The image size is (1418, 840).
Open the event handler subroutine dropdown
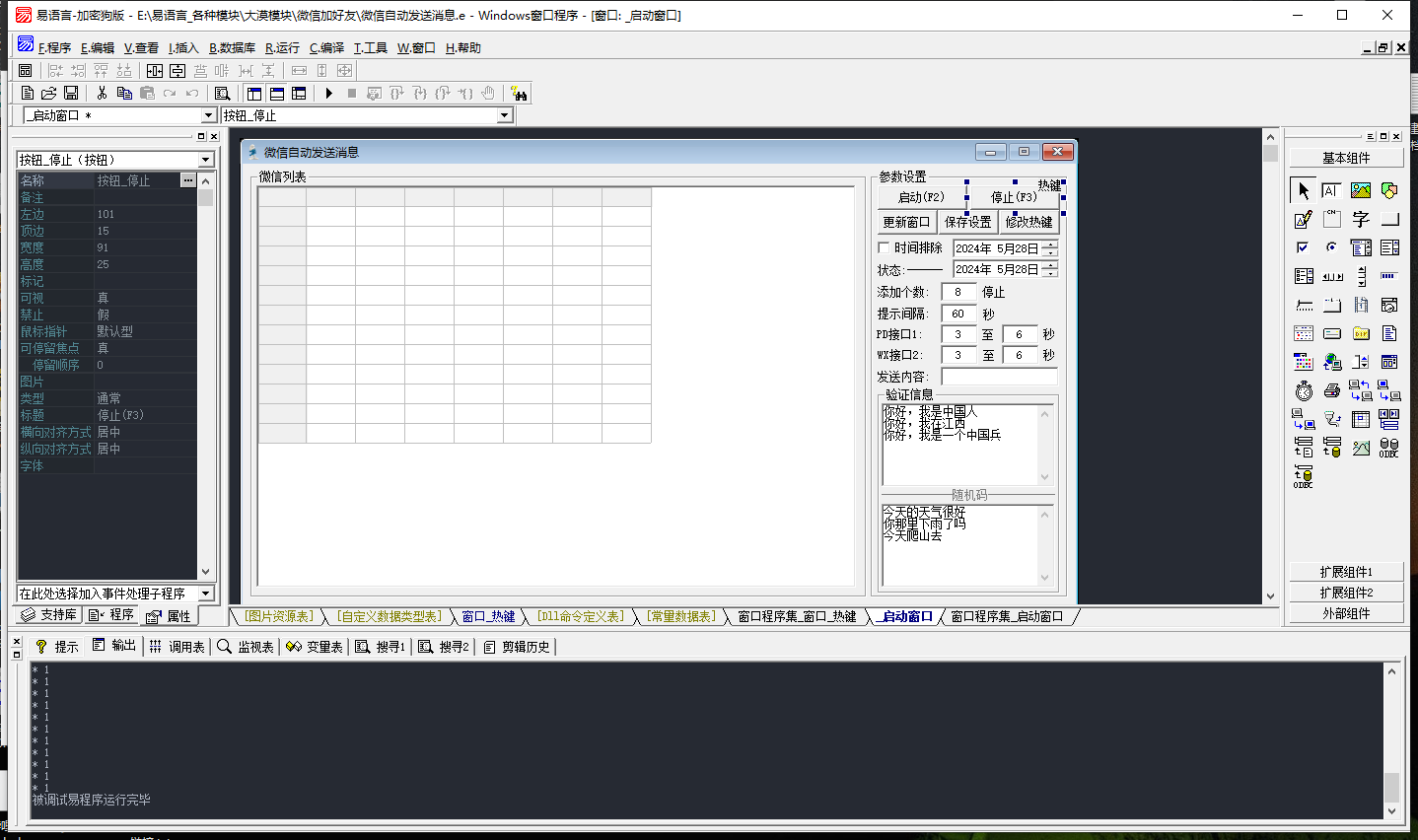(205, 594)
